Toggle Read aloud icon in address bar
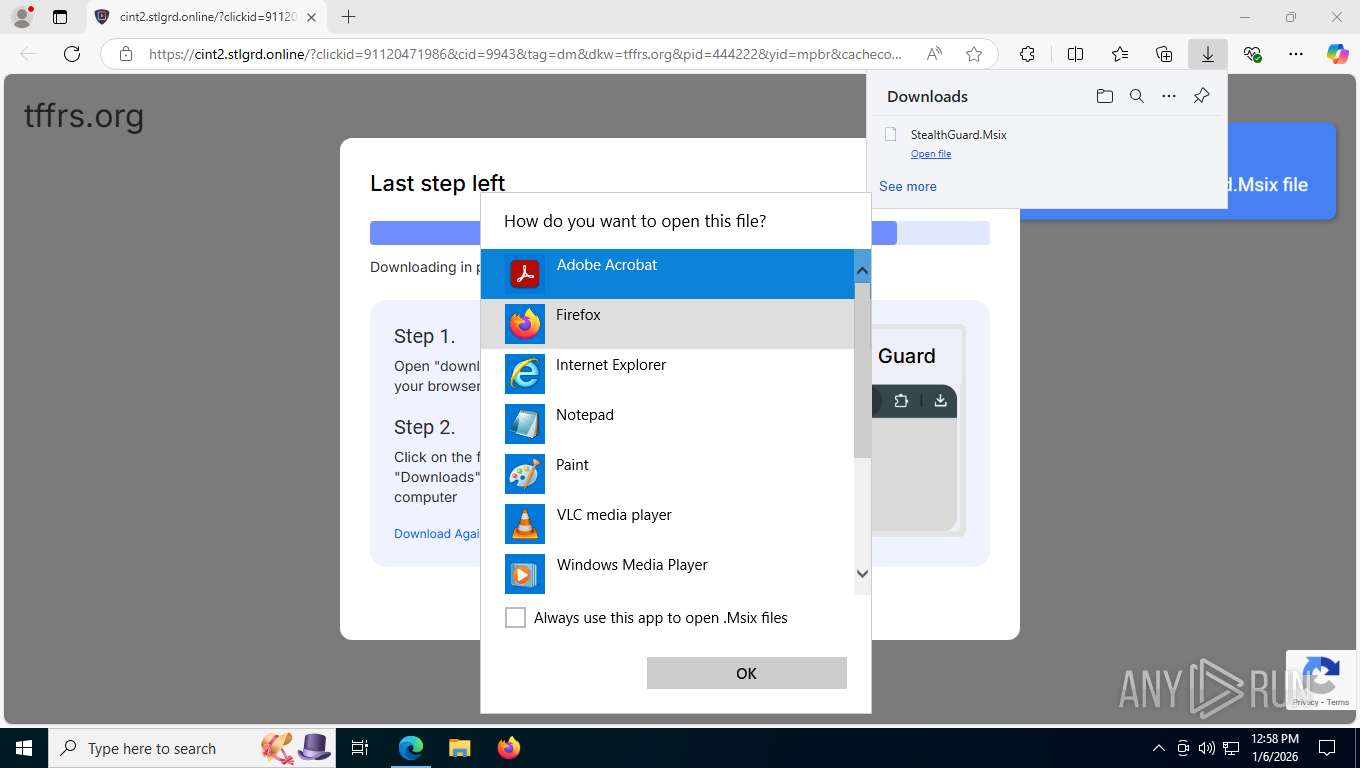This screenshot has width=1360, height=768. pos(933,54)
